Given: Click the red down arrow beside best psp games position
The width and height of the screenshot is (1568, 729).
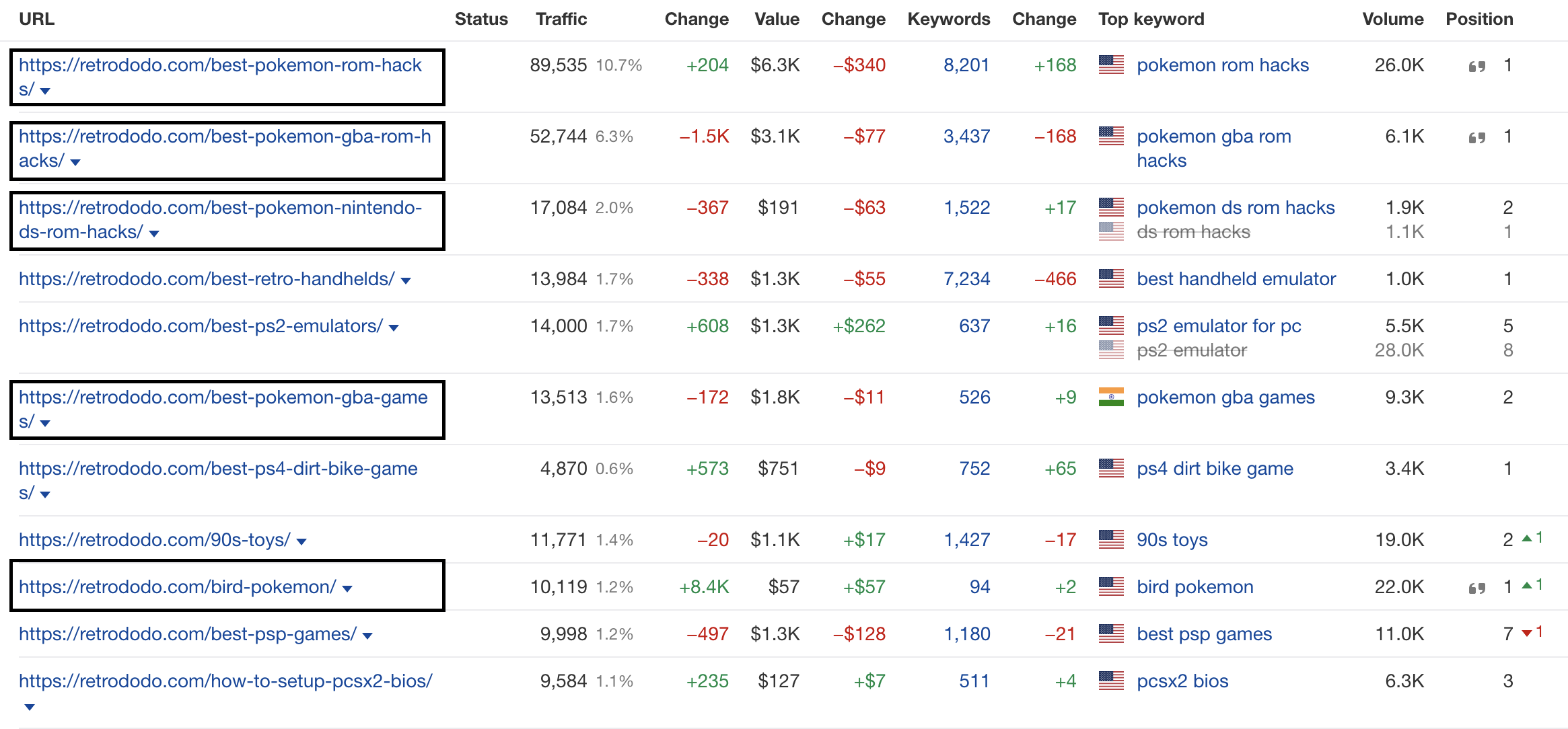Looking at the screenshot, I should 1528,633.
